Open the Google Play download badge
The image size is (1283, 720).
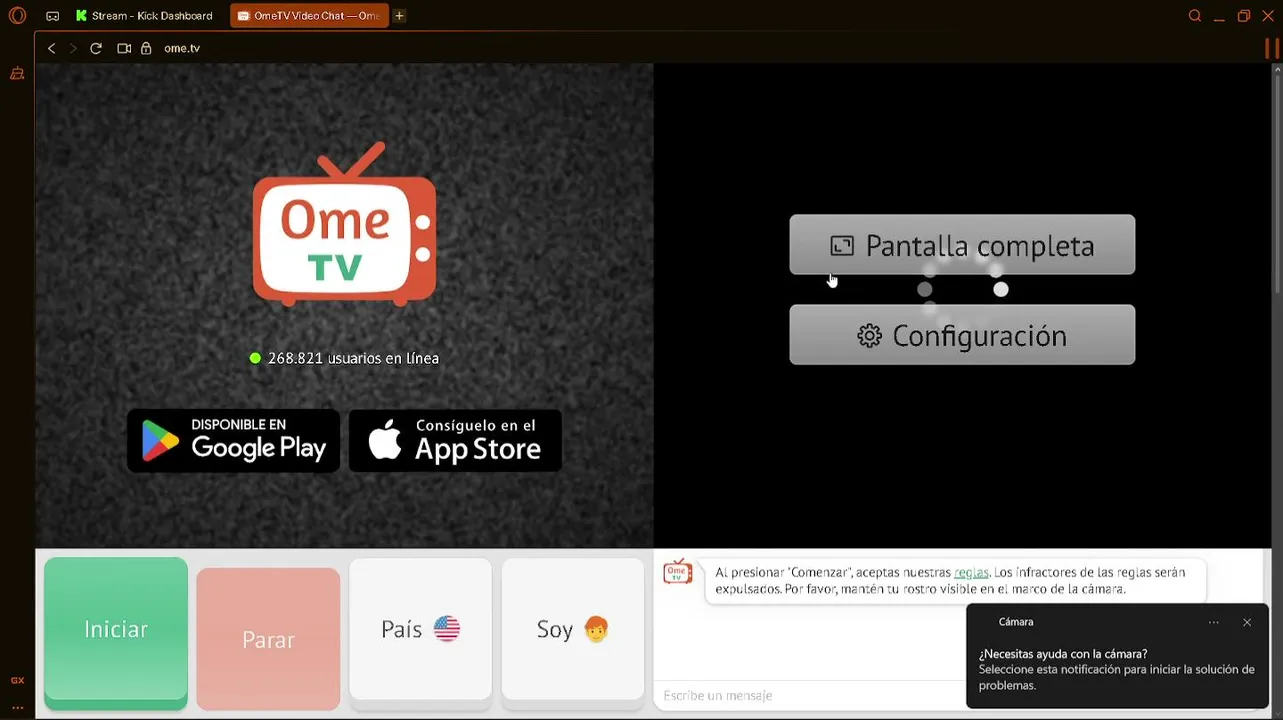click(x=233, y=440)
